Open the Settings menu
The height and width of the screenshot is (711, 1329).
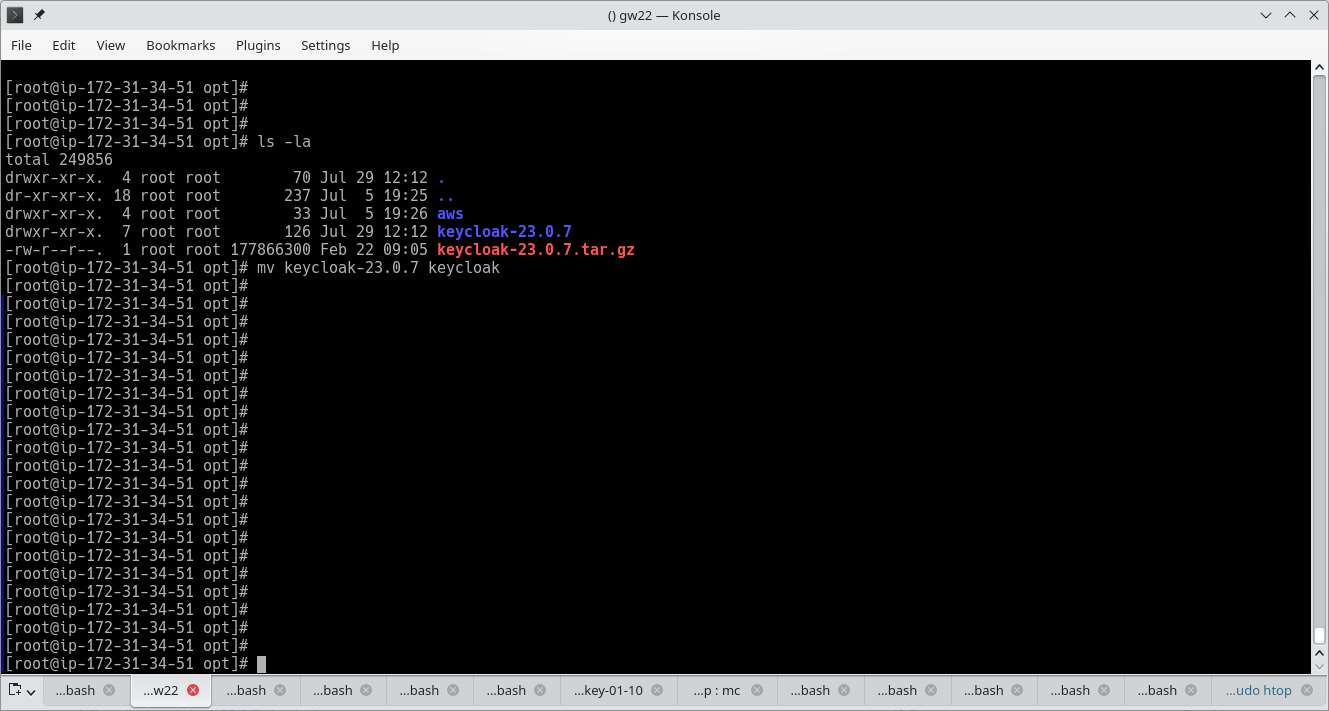326,45
